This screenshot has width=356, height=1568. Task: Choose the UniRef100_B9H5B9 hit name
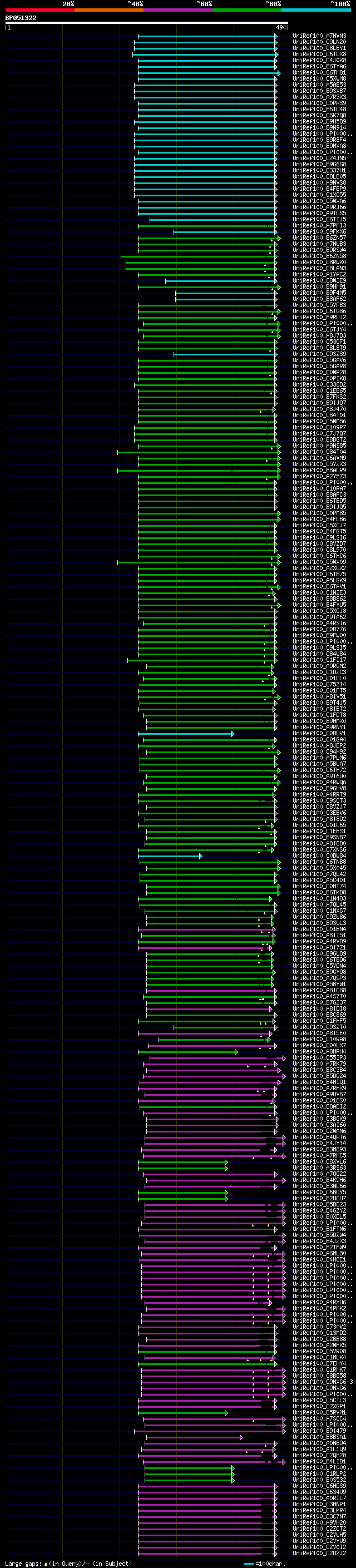(x=319, y=121)
